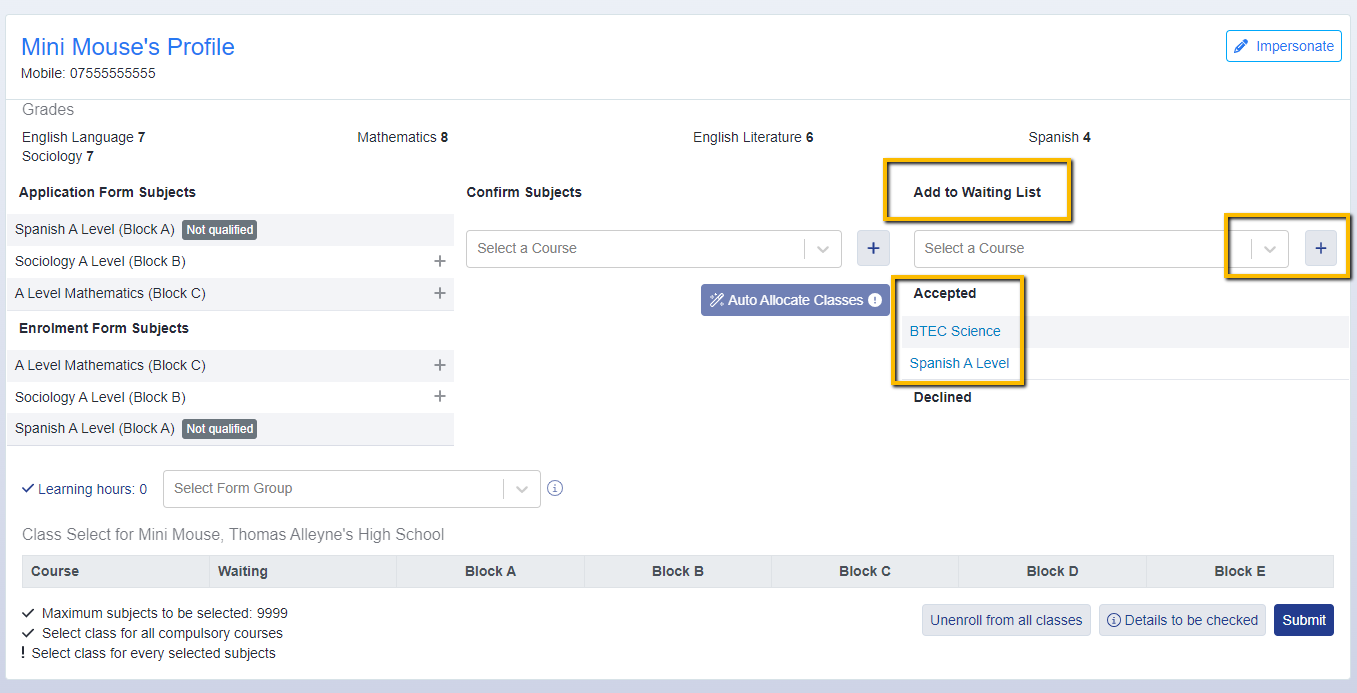This screenshot has width=1357, height=693.
Task: Click the Accepted section heading
Action: tap(945, 293)
